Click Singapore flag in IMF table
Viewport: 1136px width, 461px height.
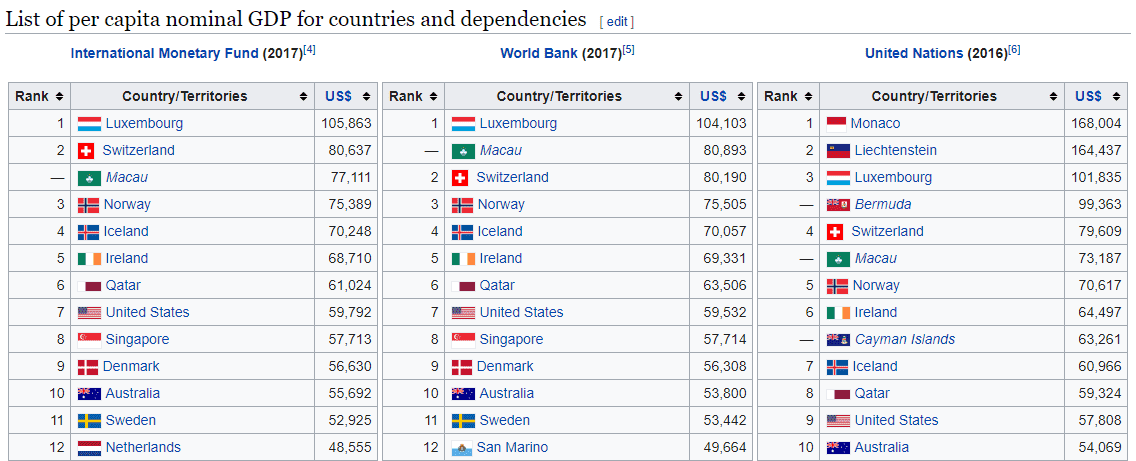click(x=89, y=340)
